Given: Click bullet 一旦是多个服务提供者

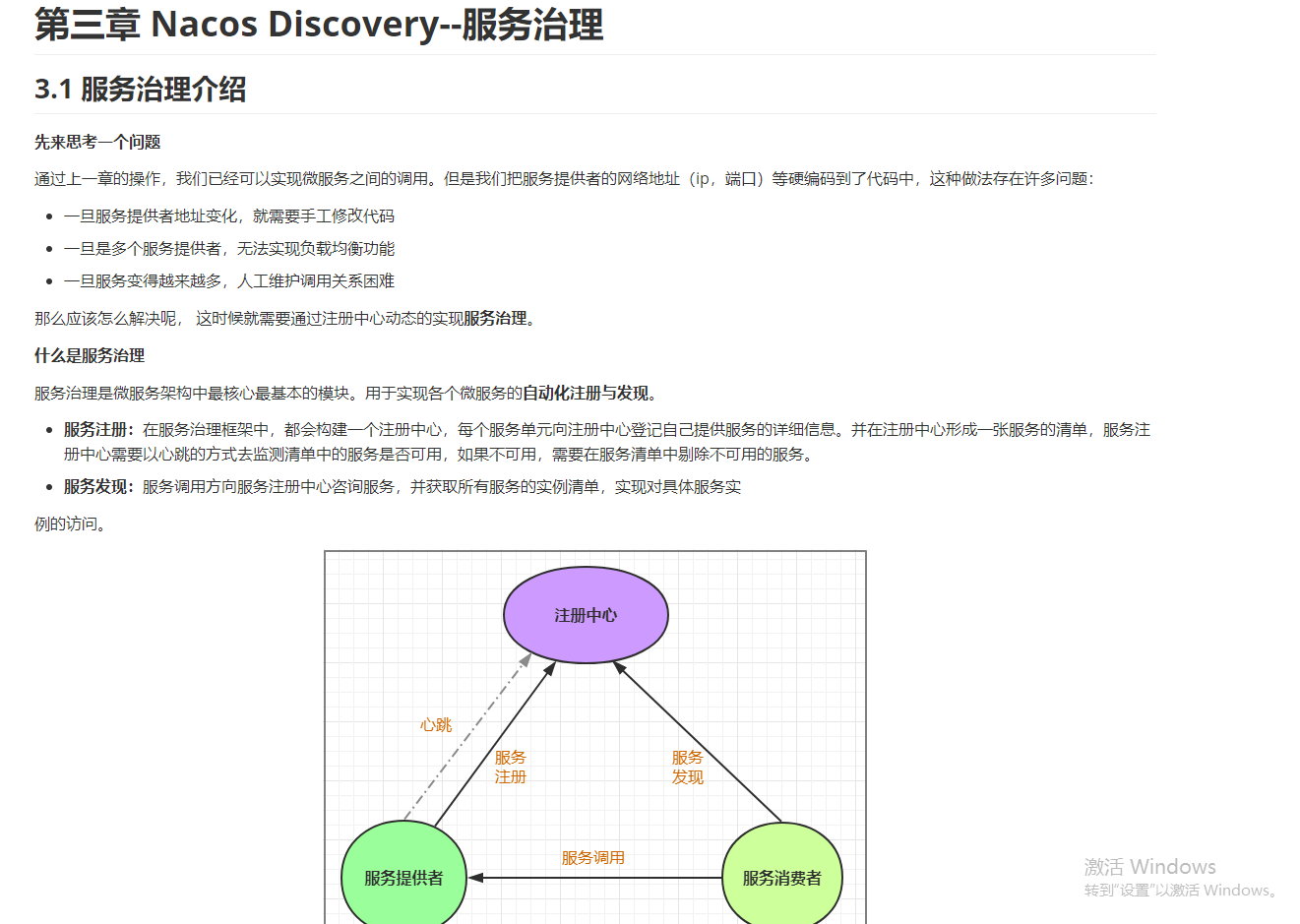Looking at the screenshot, I should (229, 248).
